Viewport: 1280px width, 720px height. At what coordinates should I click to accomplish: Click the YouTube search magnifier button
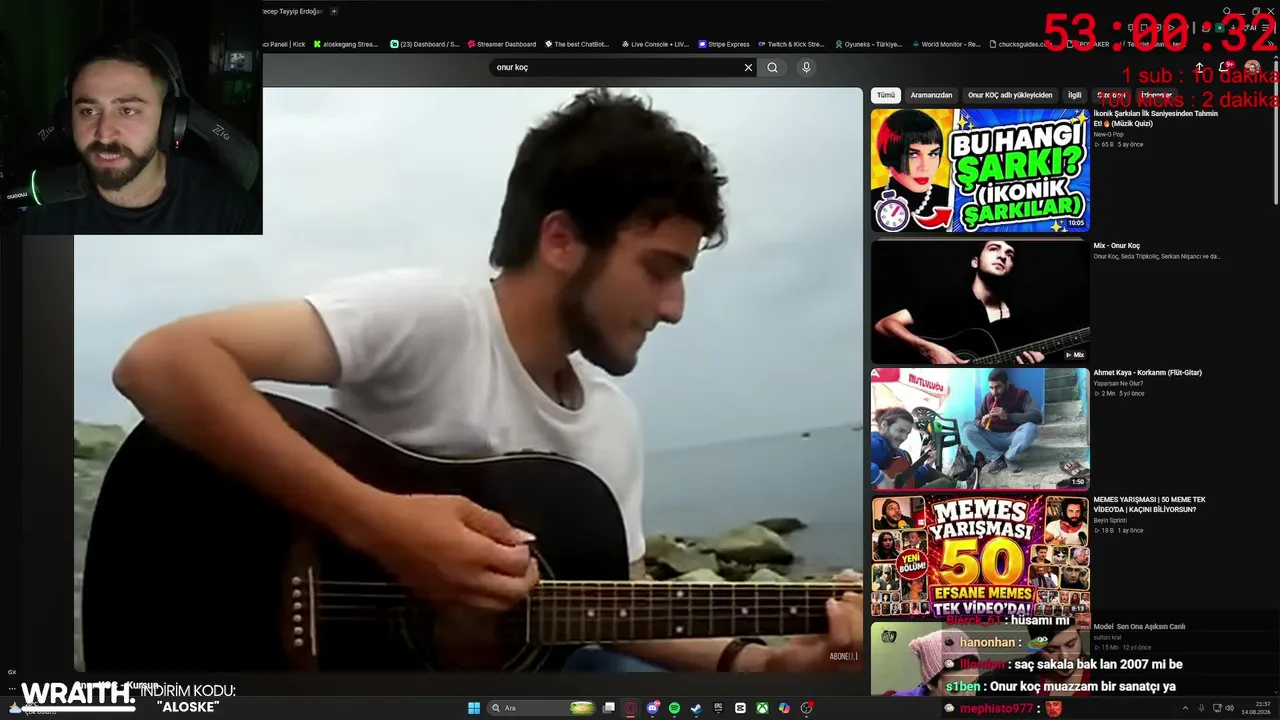click(772, 67)
